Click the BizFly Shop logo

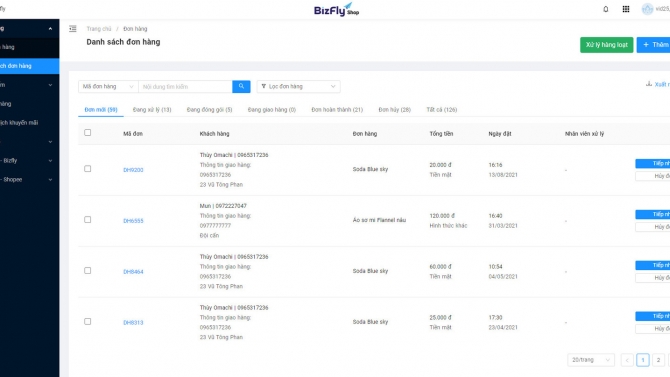click(336, 9)
